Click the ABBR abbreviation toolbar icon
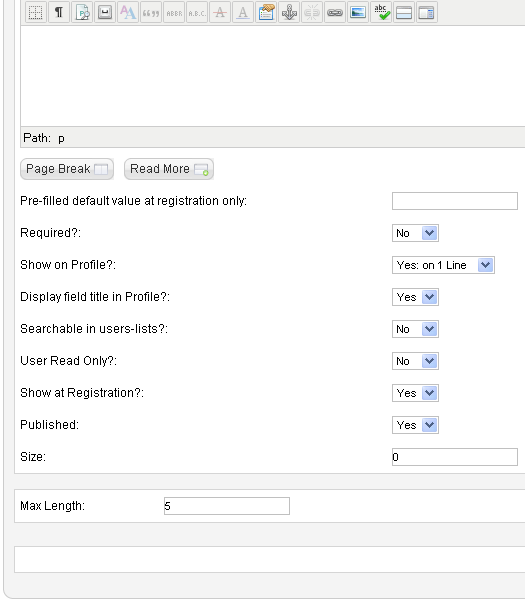The image size is (525, 609). [x=174, y=13]
